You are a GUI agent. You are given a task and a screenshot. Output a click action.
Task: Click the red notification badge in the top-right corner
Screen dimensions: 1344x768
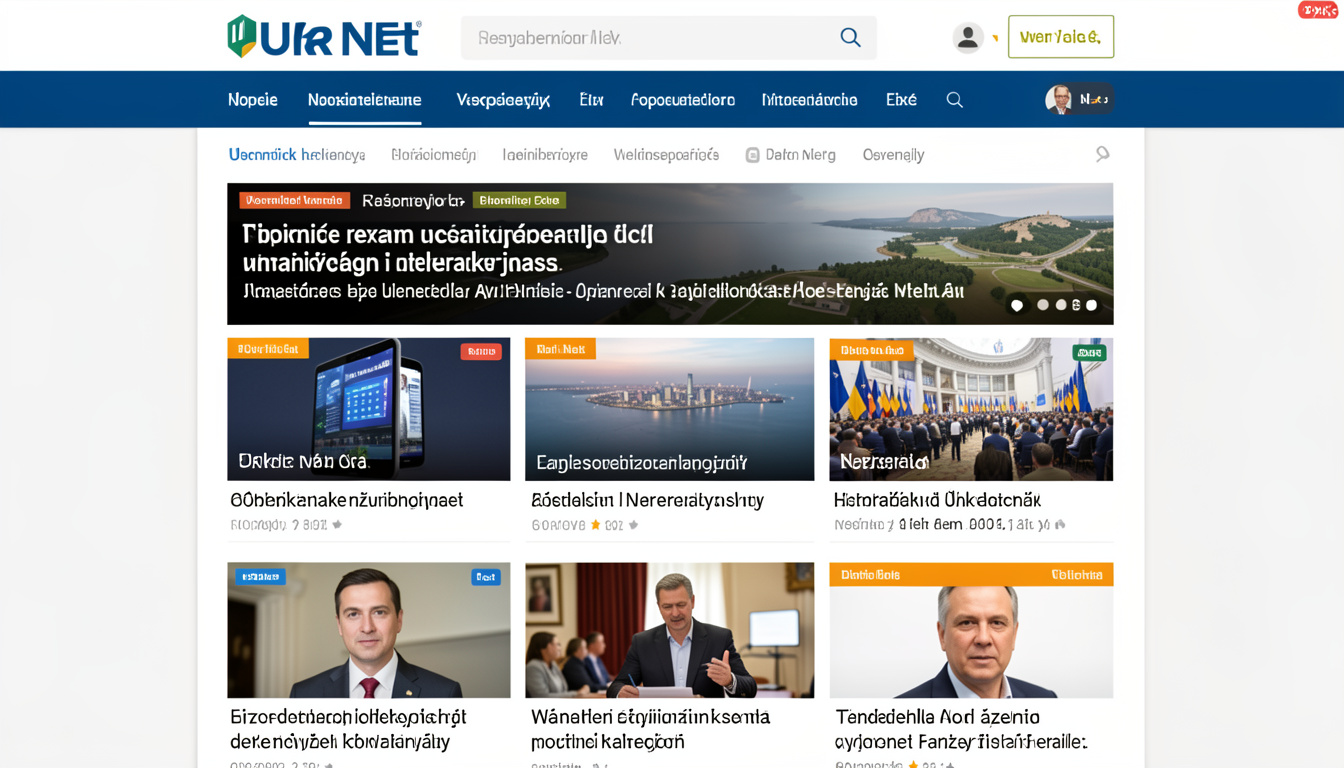click(1317, 9)
